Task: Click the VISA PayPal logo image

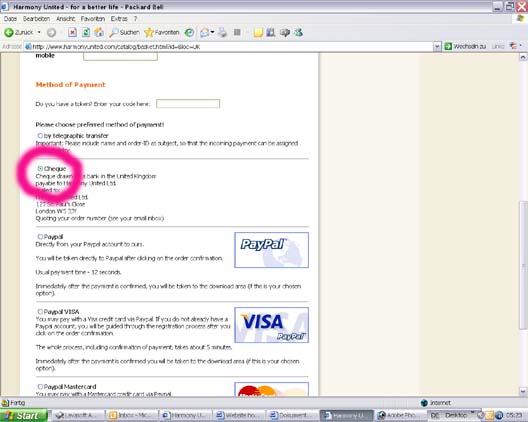Action: [271, 325]
